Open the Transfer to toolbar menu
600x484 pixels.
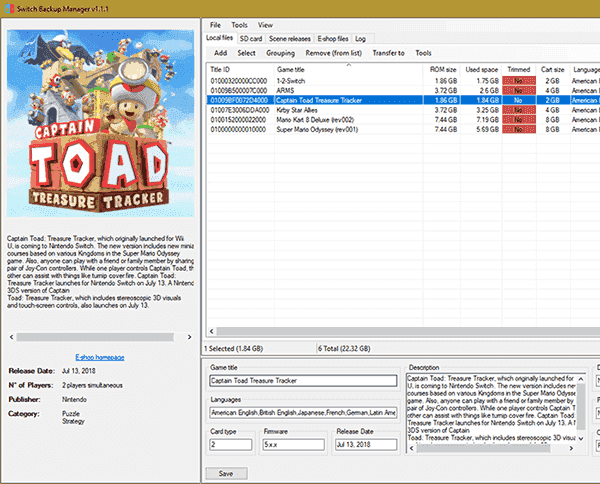[388, 53]
